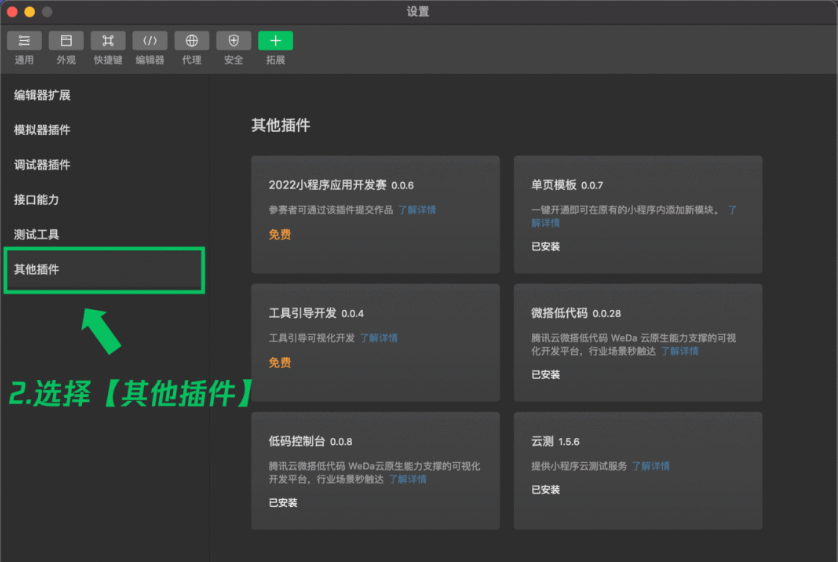The height and width of the screenshot is (562, 838).
Task: Open the 通用 general settings icon
Action: [x=24, y=41]
